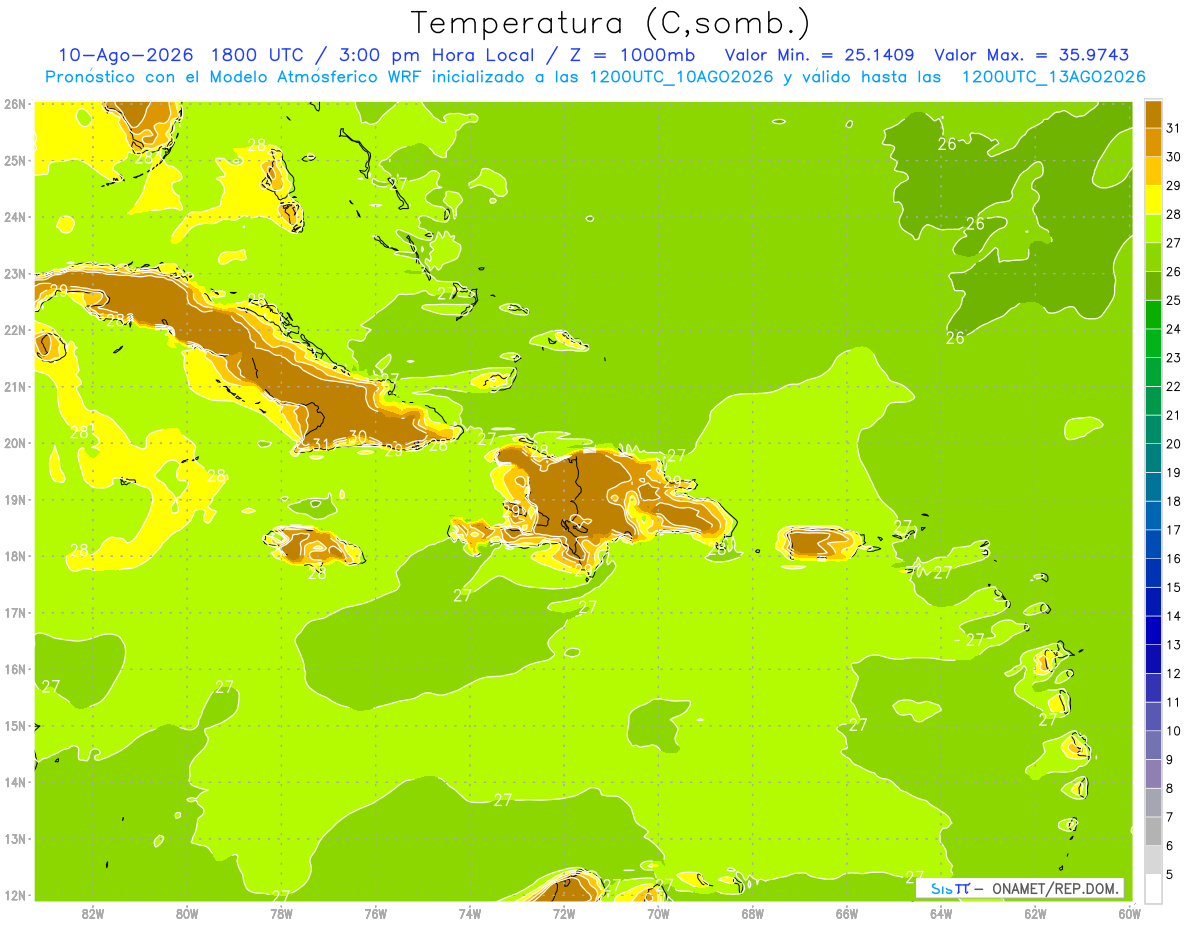The image size is (1200, 927).
Task: Click the 66W longitude axis label
Action: (847, 913)
